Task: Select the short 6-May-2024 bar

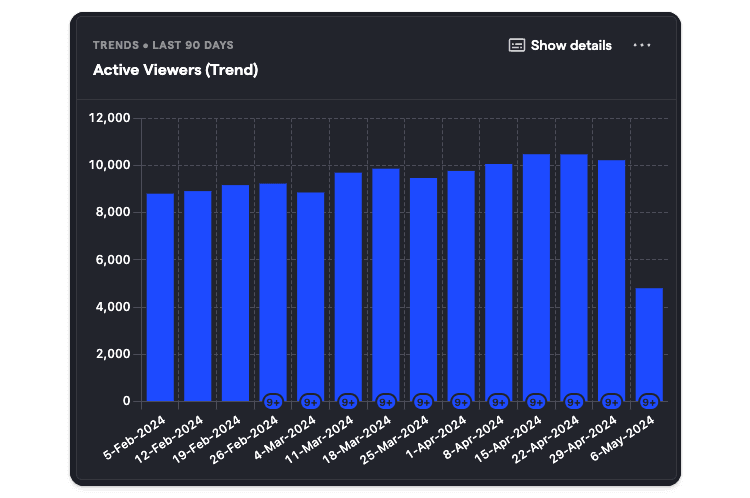Action: click(x=649, y=342)
